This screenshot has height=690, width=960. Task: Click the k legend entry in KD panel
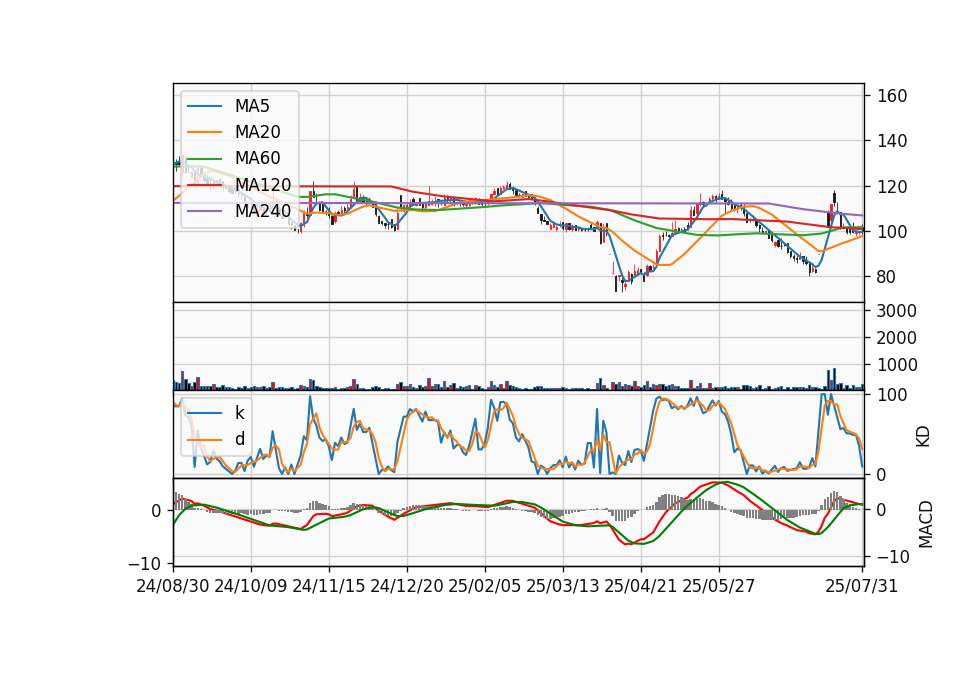click(216, 413)
